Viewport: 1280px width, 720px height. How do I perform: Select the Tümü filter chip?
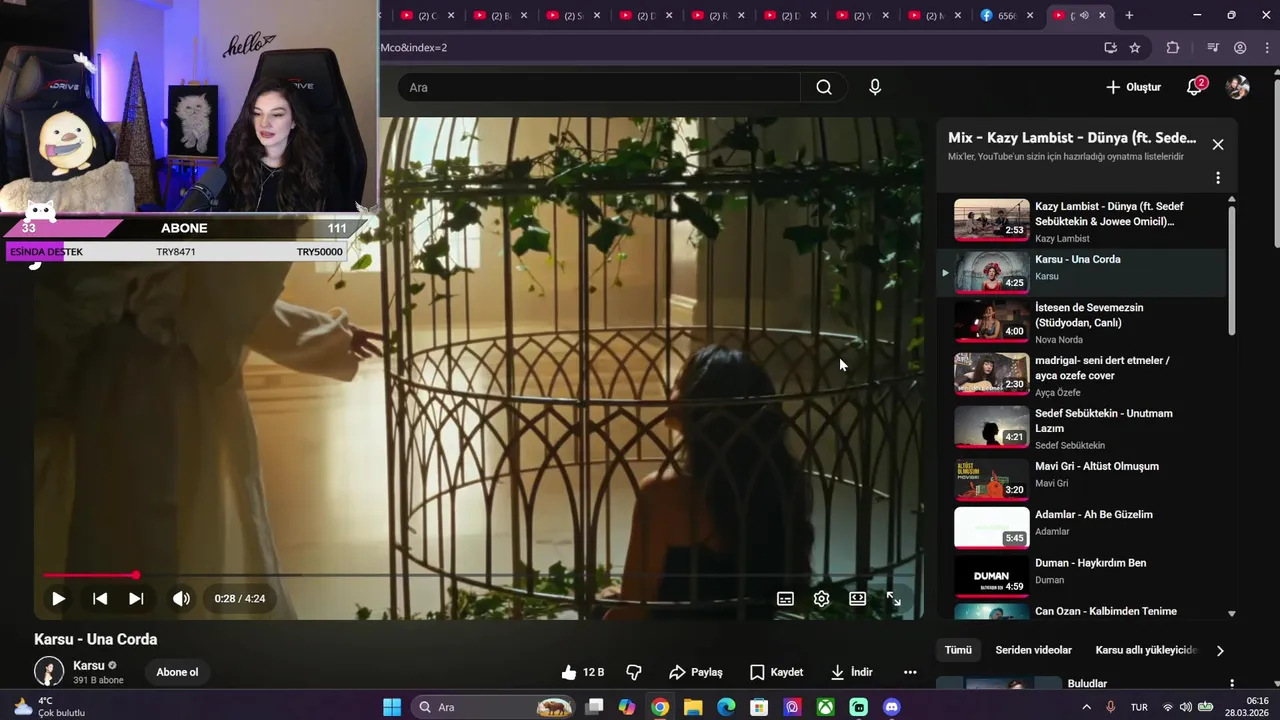point(958,650)
